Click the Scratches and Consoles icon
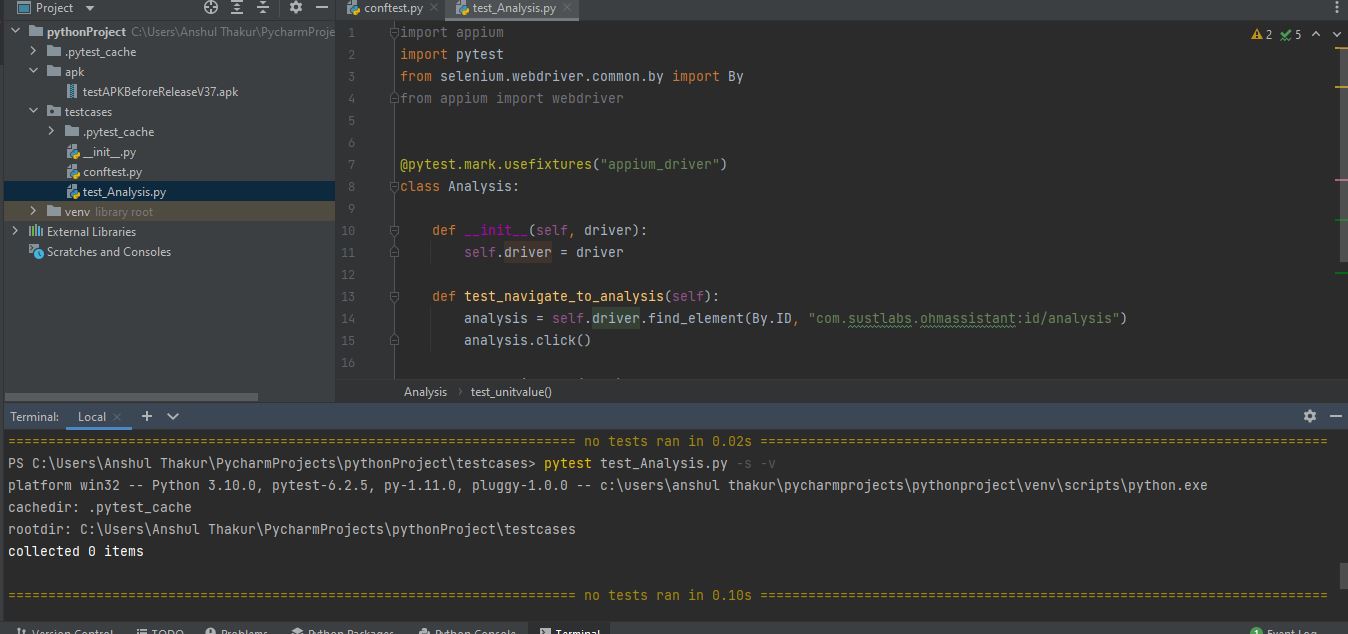The image size is (1348, 634). (36, 252)
